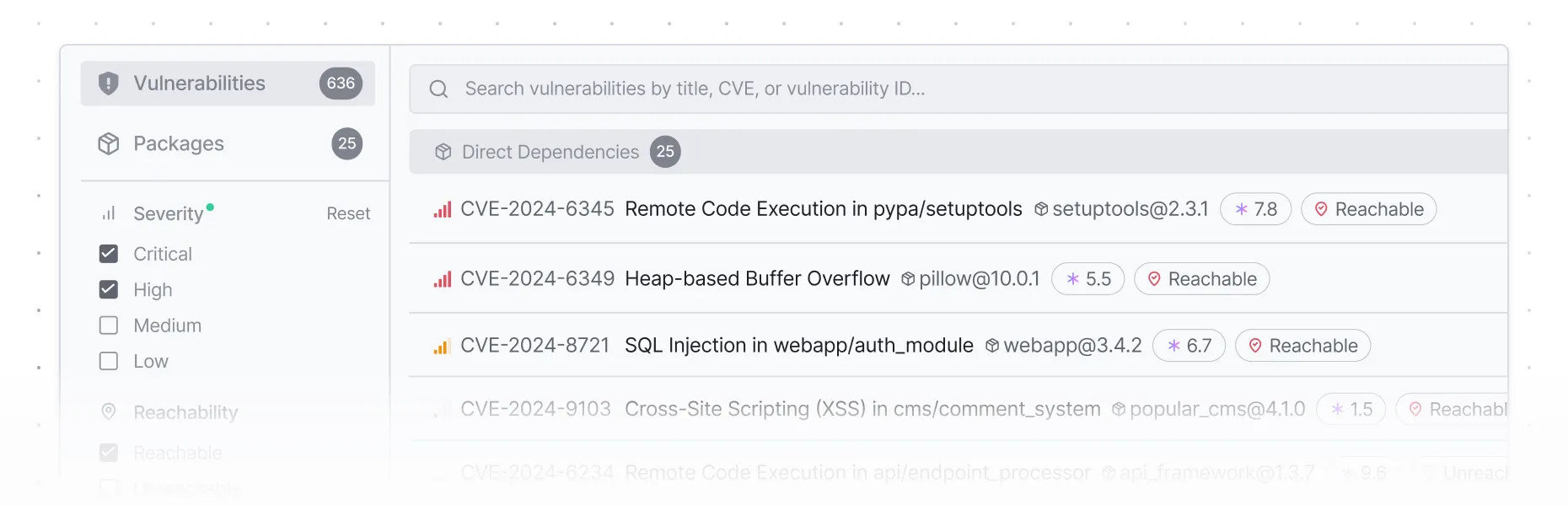Click the Direct Dependencies package icon
The width and height of the screenshot is (1568, 506).
tap(443, 152)
